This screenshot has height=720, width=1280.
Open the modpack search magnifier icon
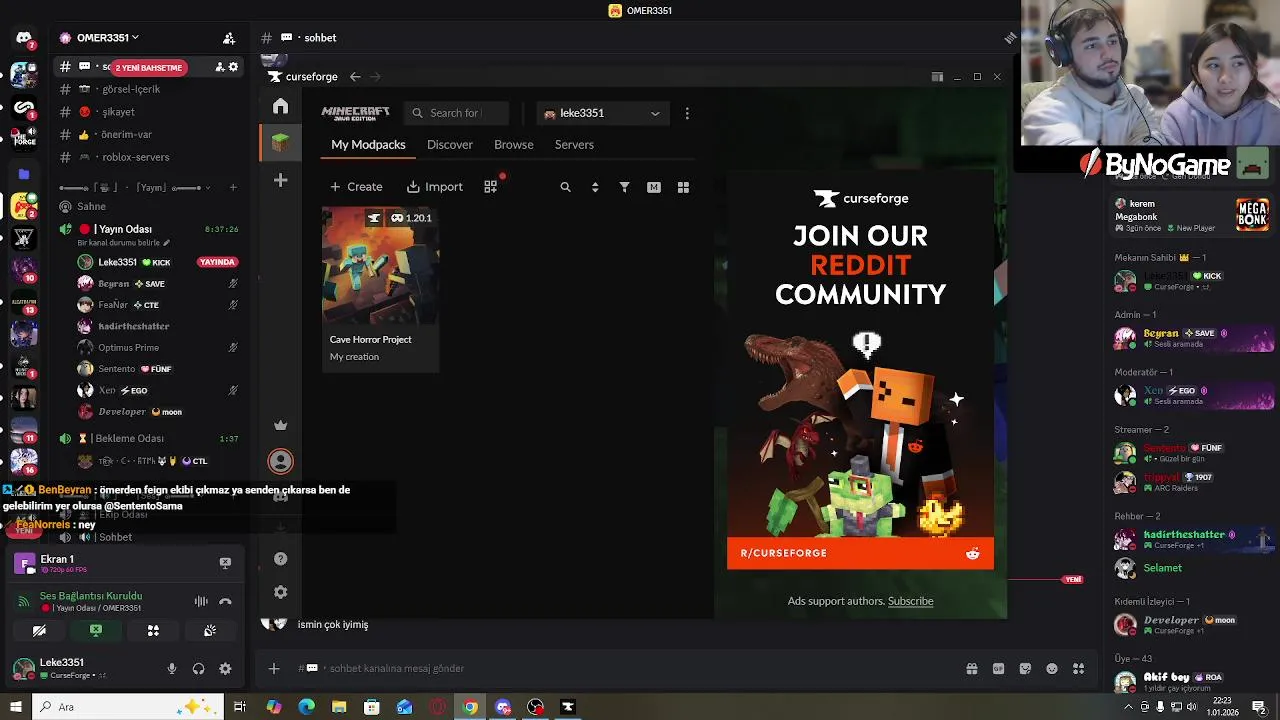[x=565, y=187]
